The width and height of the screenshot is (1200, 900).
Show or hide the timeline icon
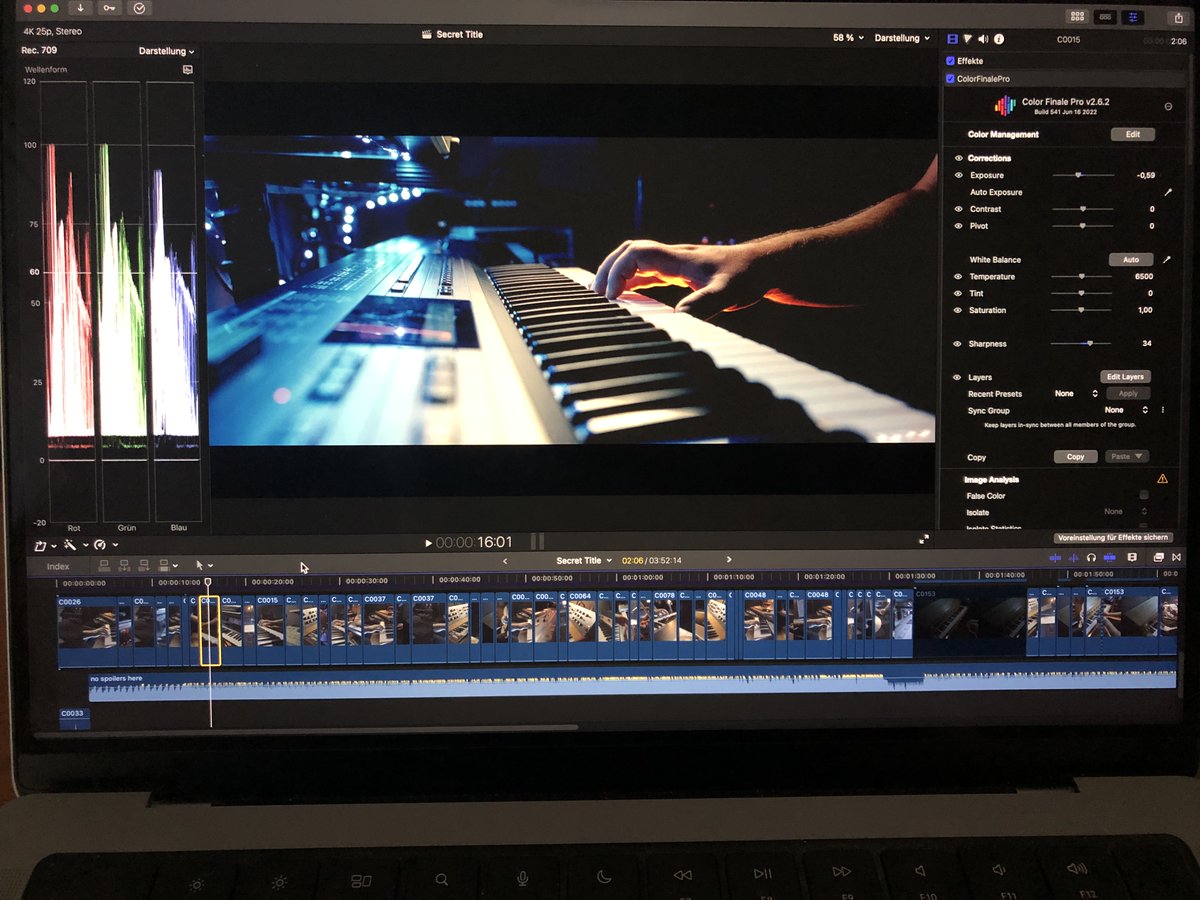(x=1105, y=17)
